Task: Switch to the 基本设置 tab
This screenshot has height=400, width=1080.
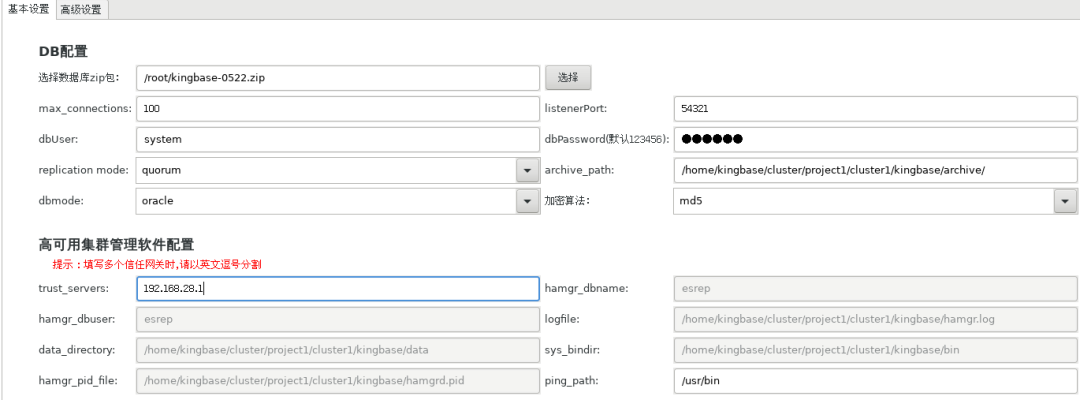Action: (28, 9)
